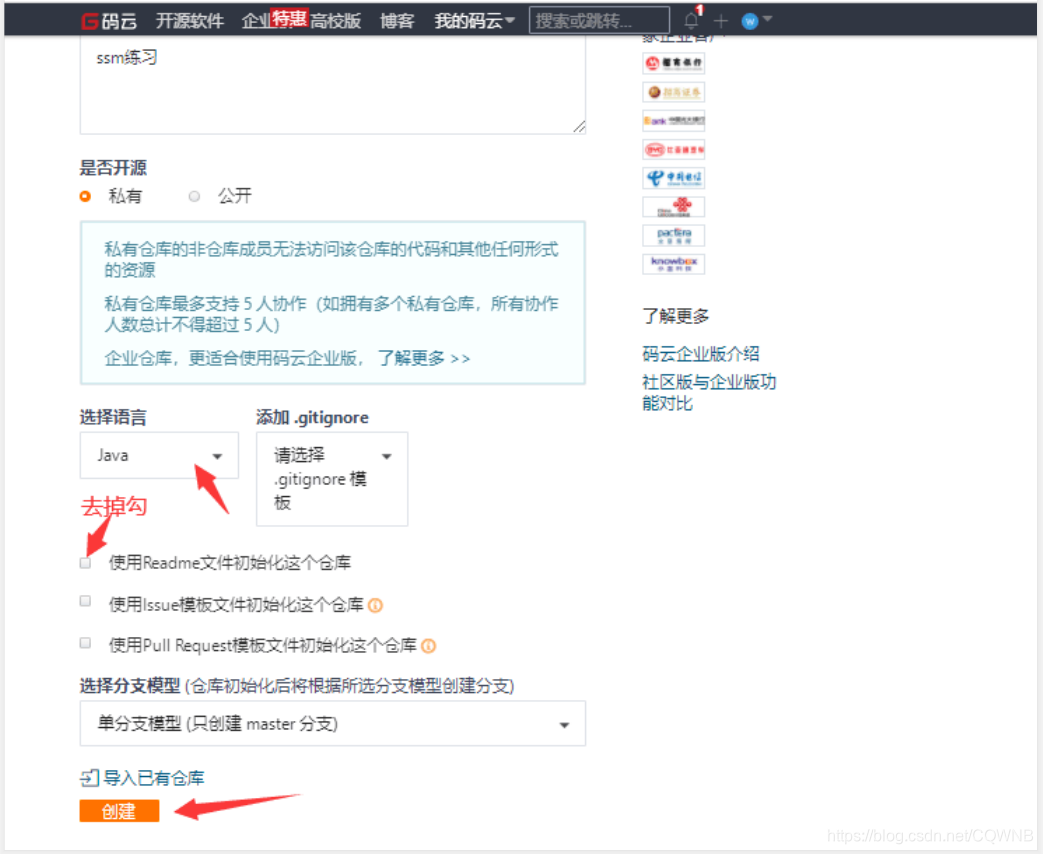The height and width of the screenshot is (854, 1043).
Task: Click the BYD 比亚迪汽车 logo
Action: tap(673, 149)
